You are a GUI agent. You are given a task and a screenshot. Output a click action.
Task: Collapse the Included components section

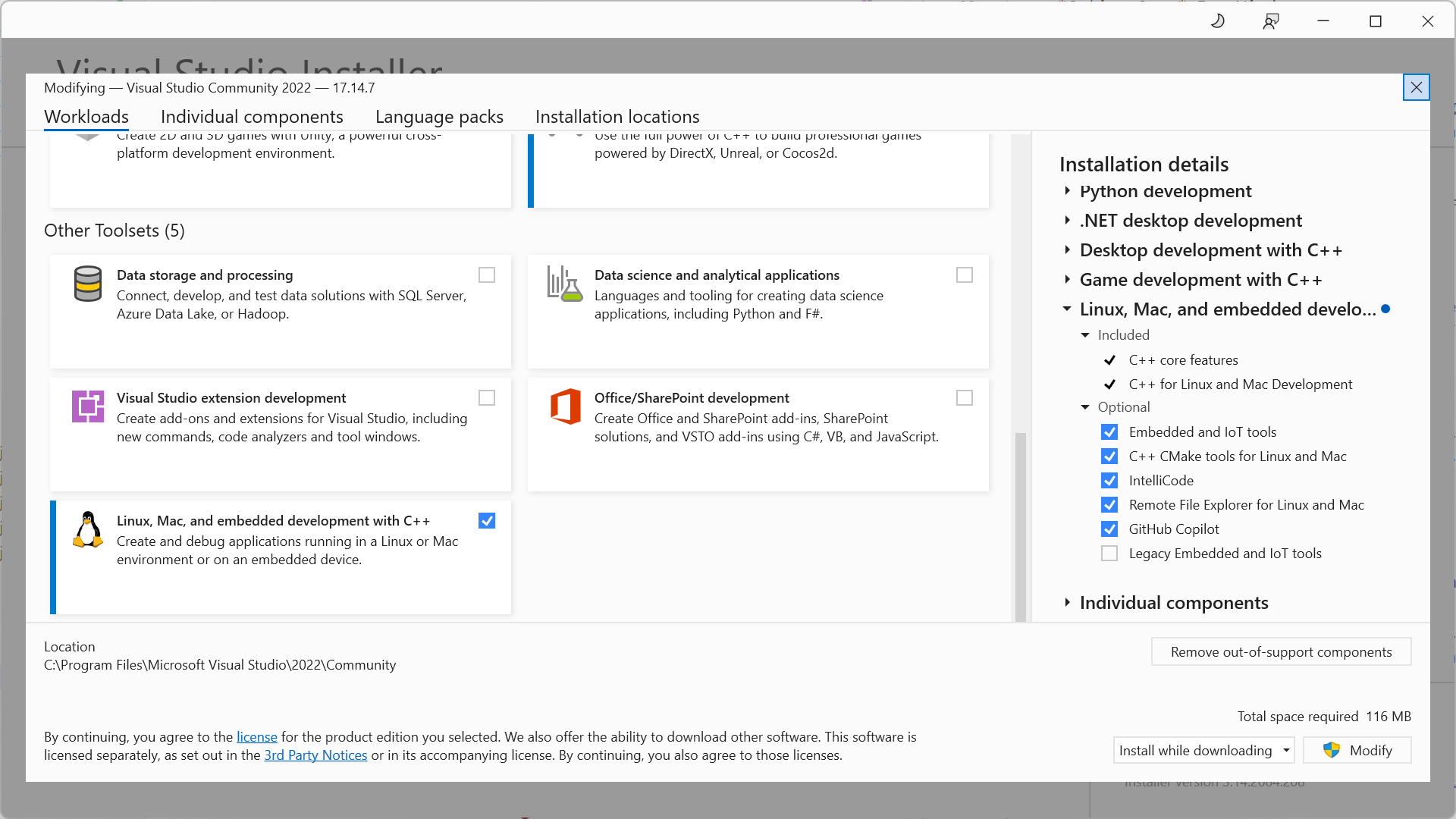(1085, 335)
